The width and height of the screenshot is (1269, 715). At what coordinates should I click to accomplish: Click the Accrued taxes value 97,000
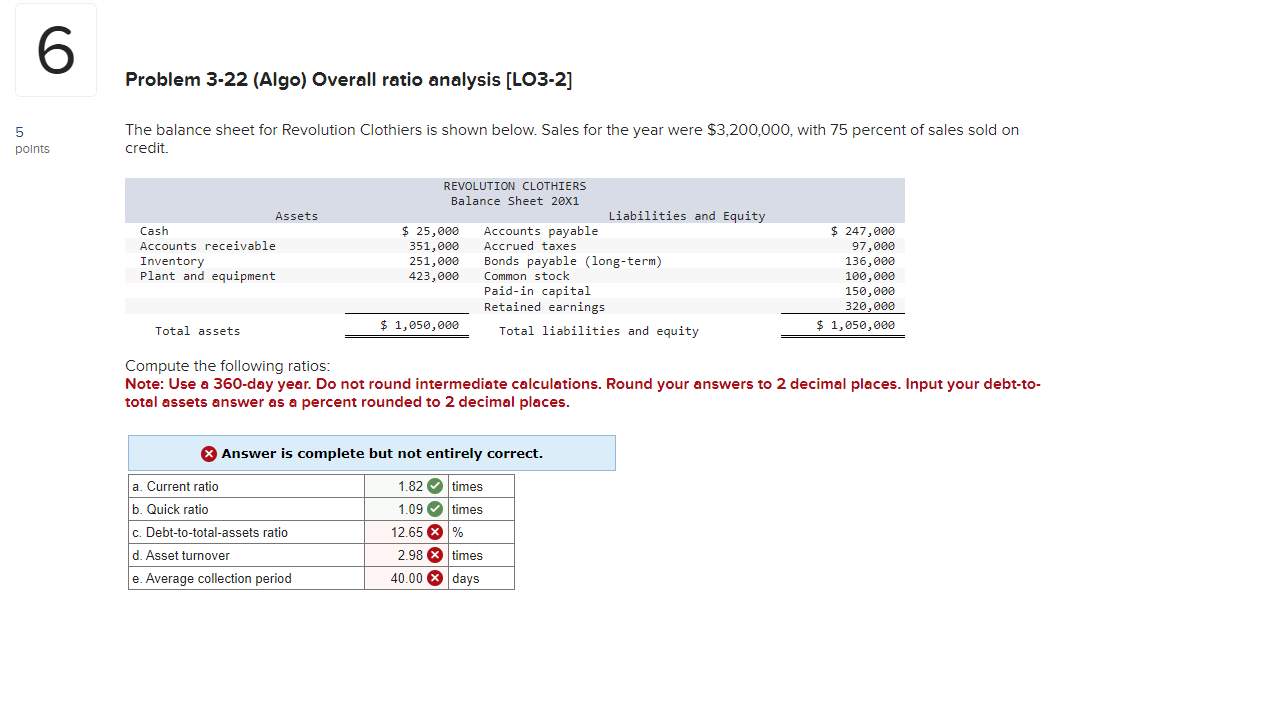click(x=873, y=246)
